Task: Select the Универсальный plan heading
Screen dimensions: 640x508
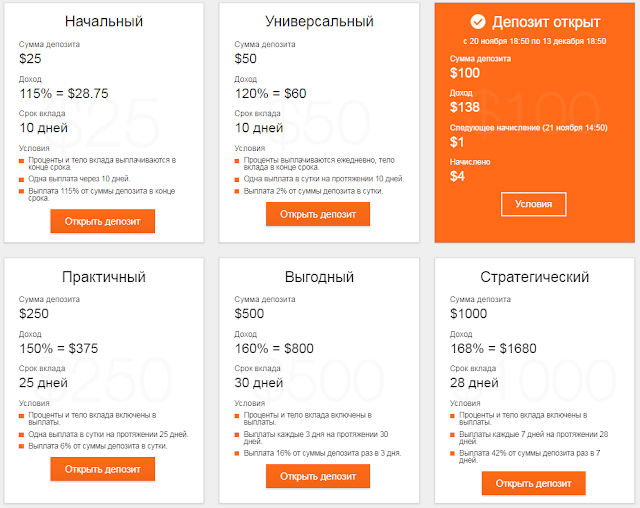Action: point(319,21)
